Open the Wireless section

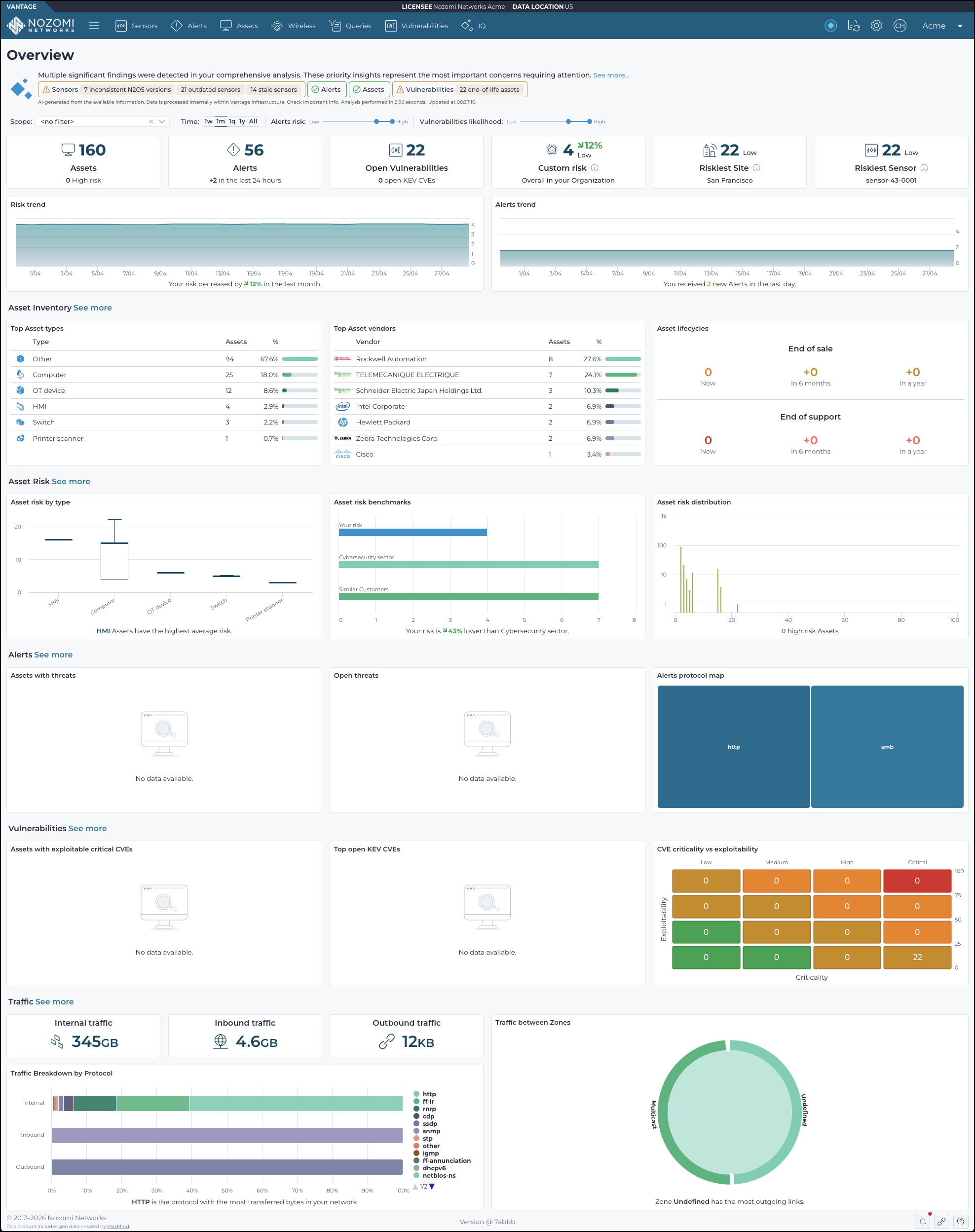tap(294, 26)
